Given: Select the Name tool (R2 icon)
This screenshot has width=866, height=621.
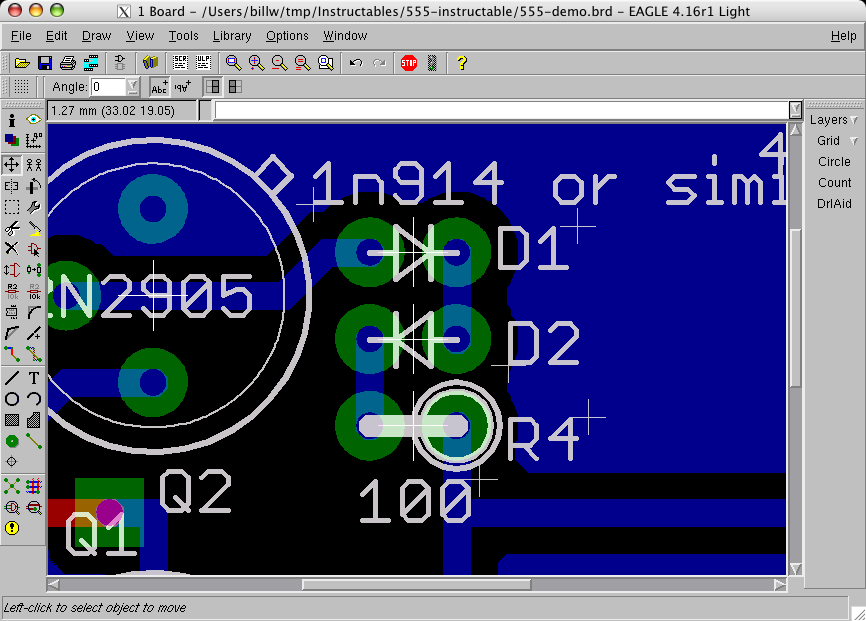Looking at the screenshot, I should coord(12,291).
